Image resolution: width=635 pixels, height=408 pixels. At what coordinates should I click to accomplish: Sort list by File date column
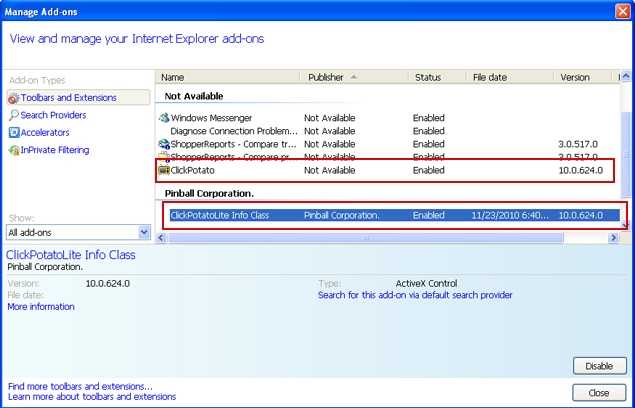(510, 77)
